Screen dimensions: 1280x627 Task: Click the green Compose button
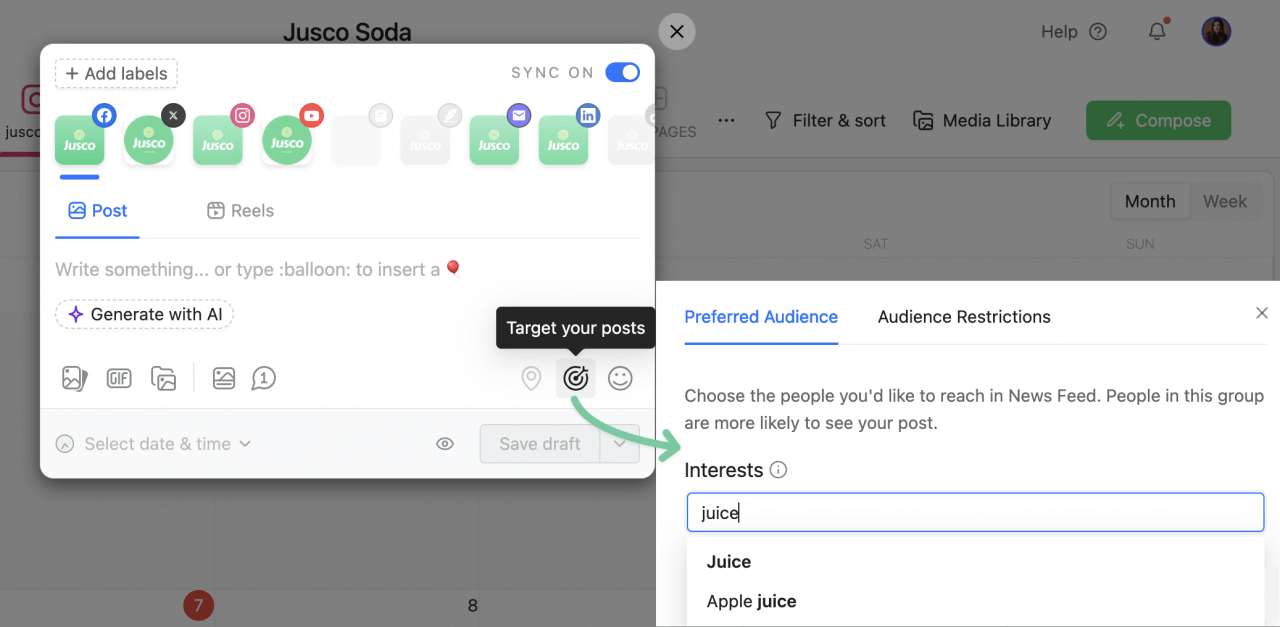pos(1158,120)
